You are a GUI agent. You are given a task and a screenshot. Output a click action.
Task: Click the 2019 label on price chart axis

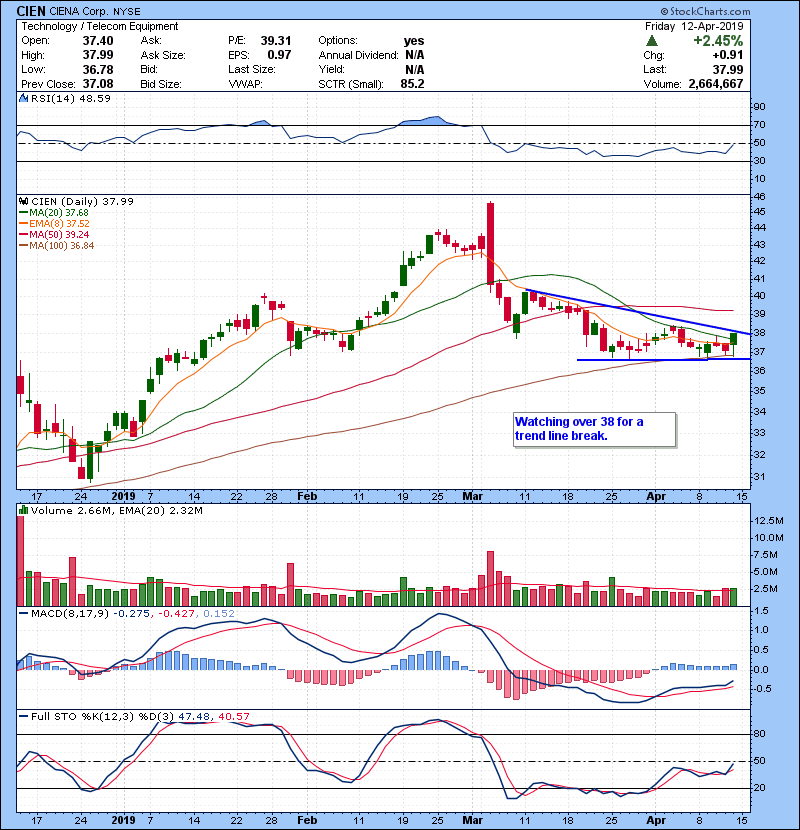tap(123, 497)
